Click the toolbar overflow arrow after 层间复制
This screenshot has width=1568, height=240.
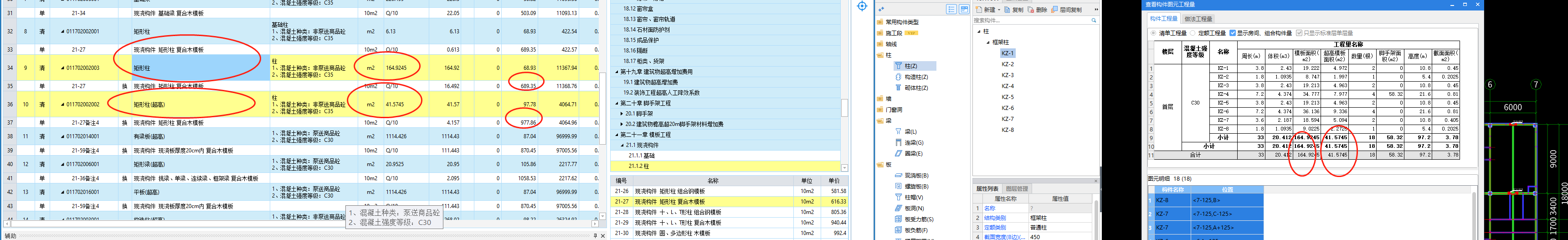click(1096, 10)
